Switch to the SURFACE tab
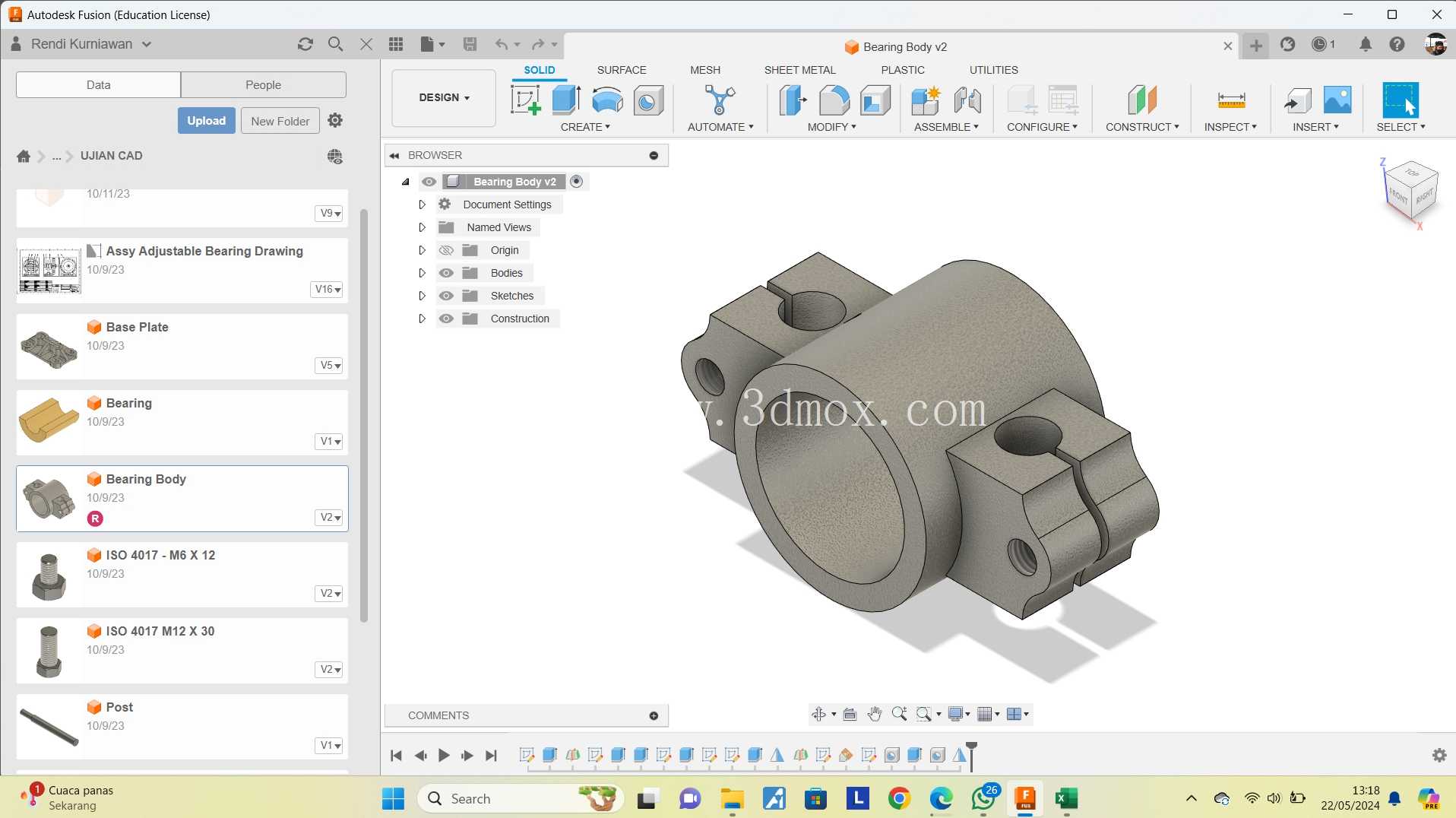The image size is (1456, 818). click(622, 70)
